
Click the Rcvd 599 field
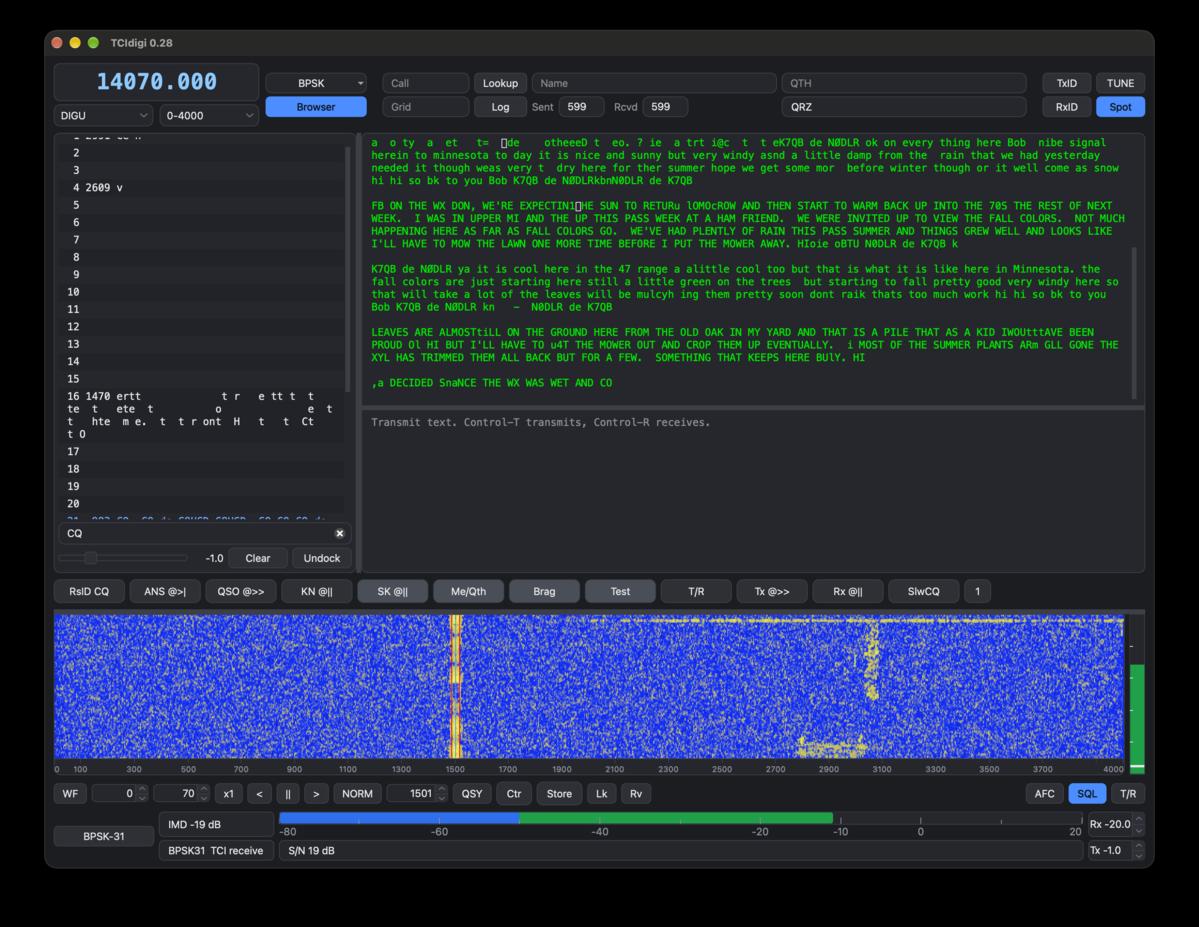pos(664,107)
